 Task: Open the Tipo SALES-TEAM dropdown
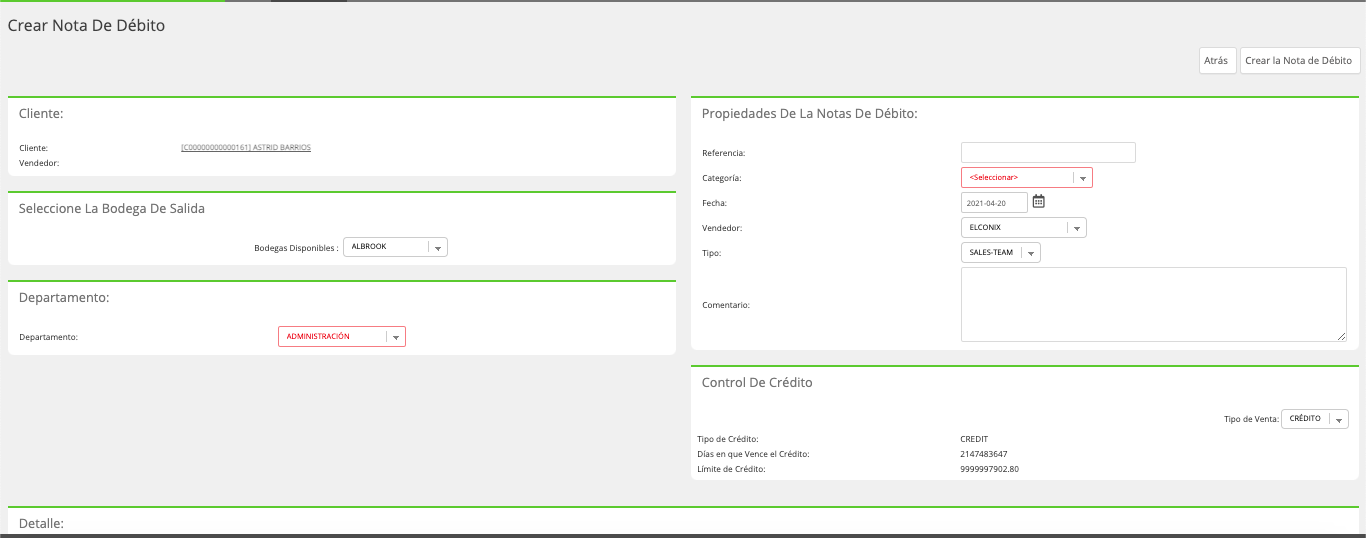tap(1001, 253)
